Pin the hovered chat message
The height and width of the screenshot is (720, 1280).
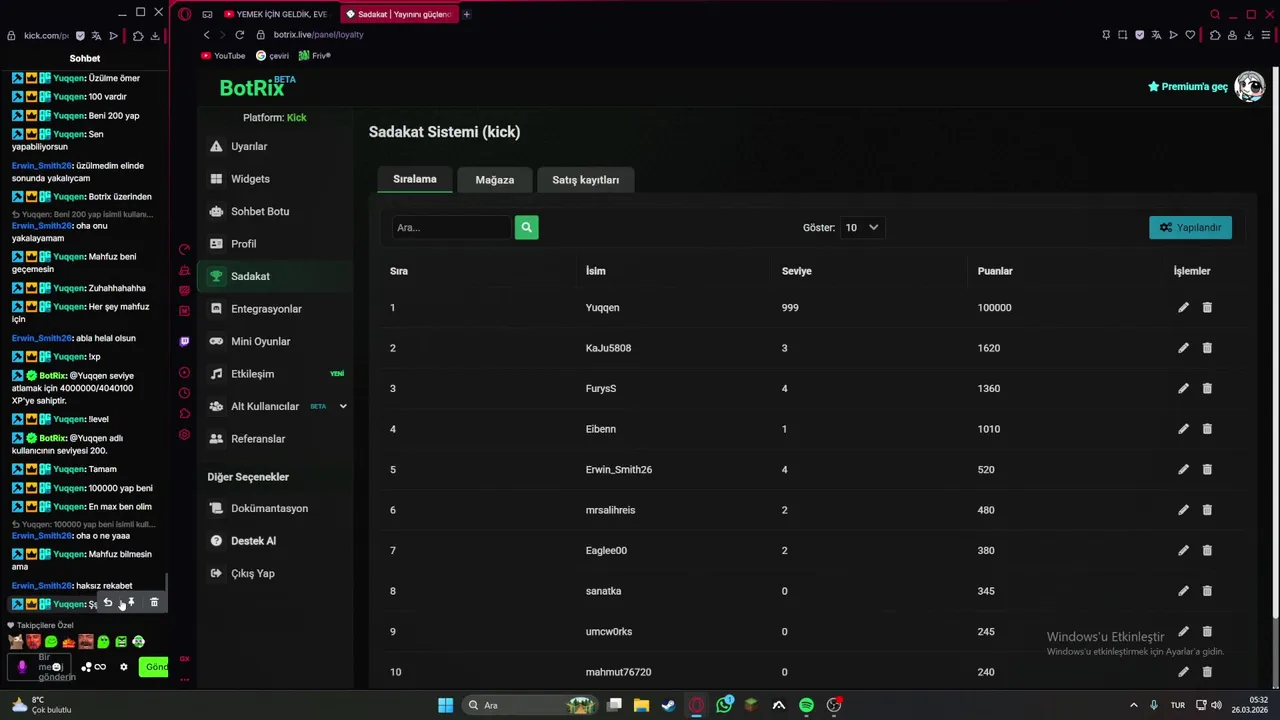(x=131, y=603)
